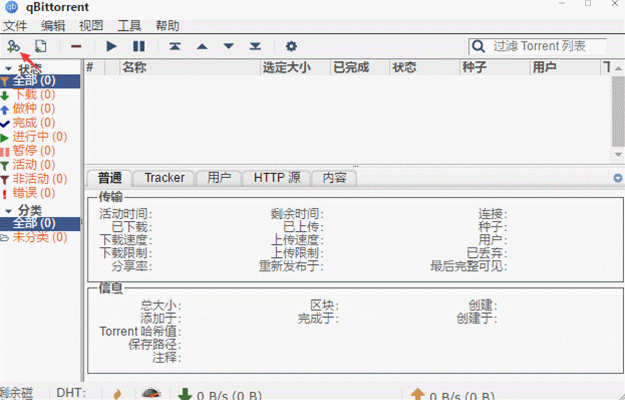The image size is (625, 400).
Task: Click the add torrent file icon
Action: [41, 46]
